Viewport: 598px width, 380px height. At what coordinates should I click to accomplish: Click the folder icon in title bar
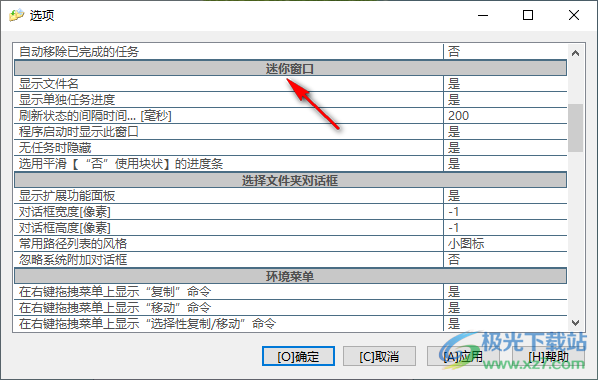pos(16,16)
